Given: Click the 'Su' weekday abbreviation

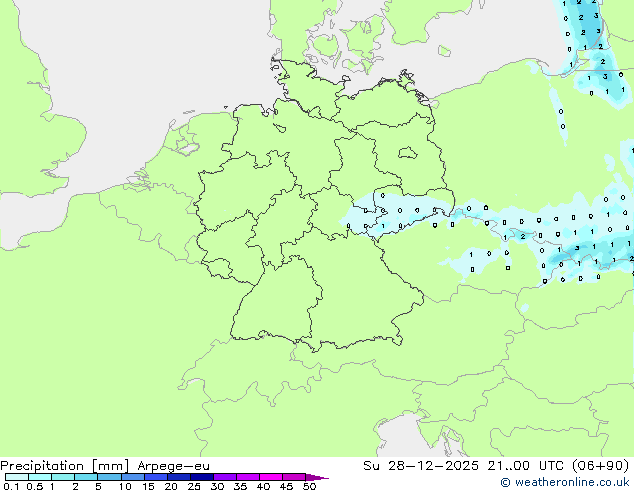Looking at the screenshot, I should 371,466.
